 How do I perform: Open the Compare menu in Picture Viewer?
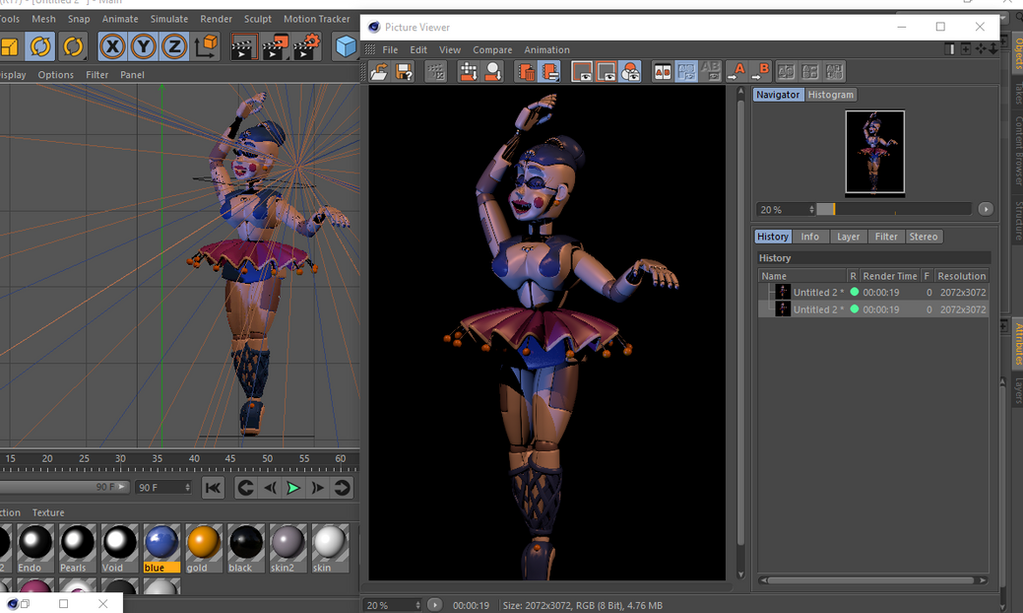point(493,50)
